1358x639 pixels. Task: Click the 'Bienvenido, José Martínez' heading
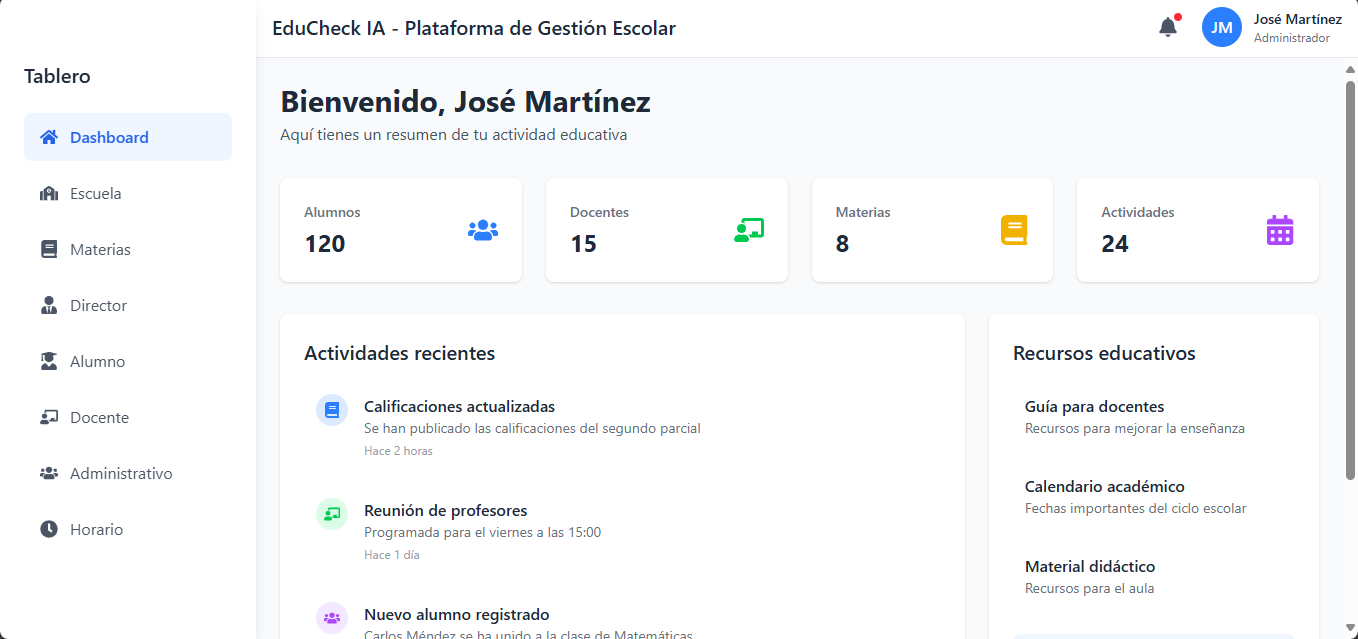pyautogui.click(x=465, y=102)
